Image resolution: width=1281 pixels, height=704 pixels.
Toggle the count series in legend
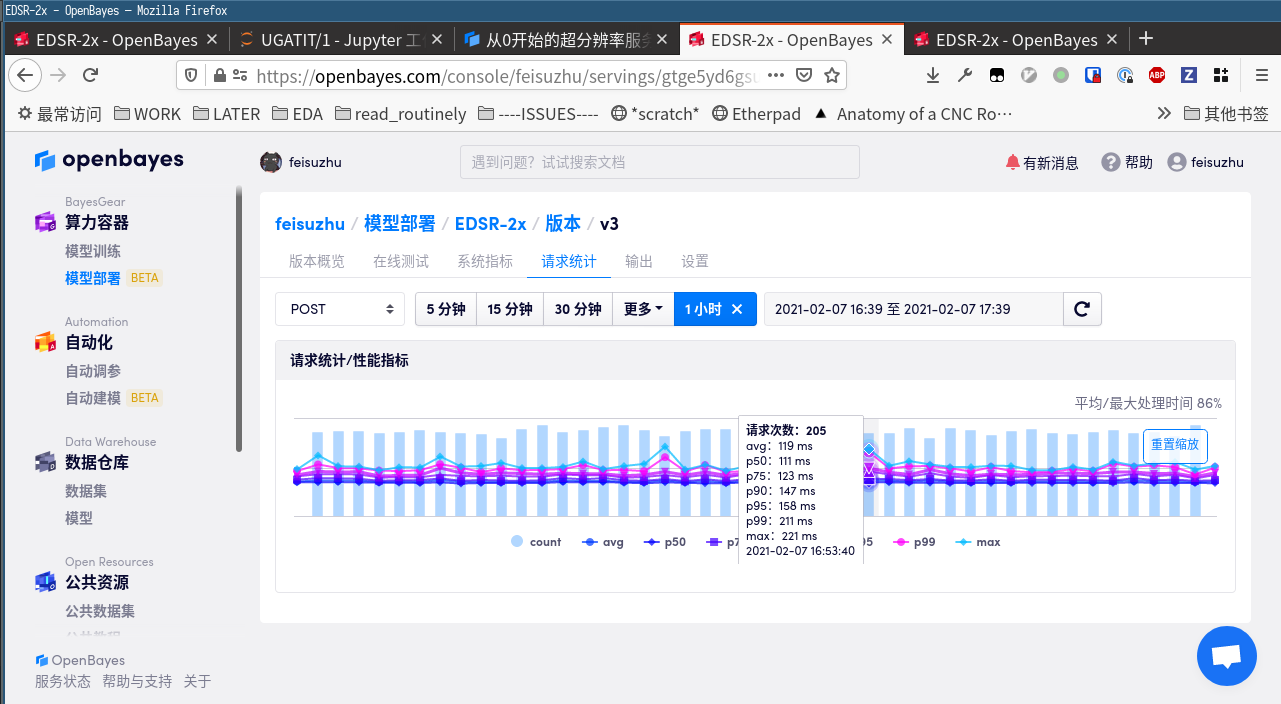coord(536,542)
